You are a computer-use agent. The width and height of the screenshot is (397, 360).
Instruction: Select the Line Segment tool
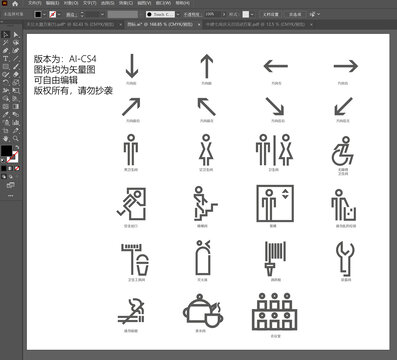pyautogui.click(x=16, y=59)
